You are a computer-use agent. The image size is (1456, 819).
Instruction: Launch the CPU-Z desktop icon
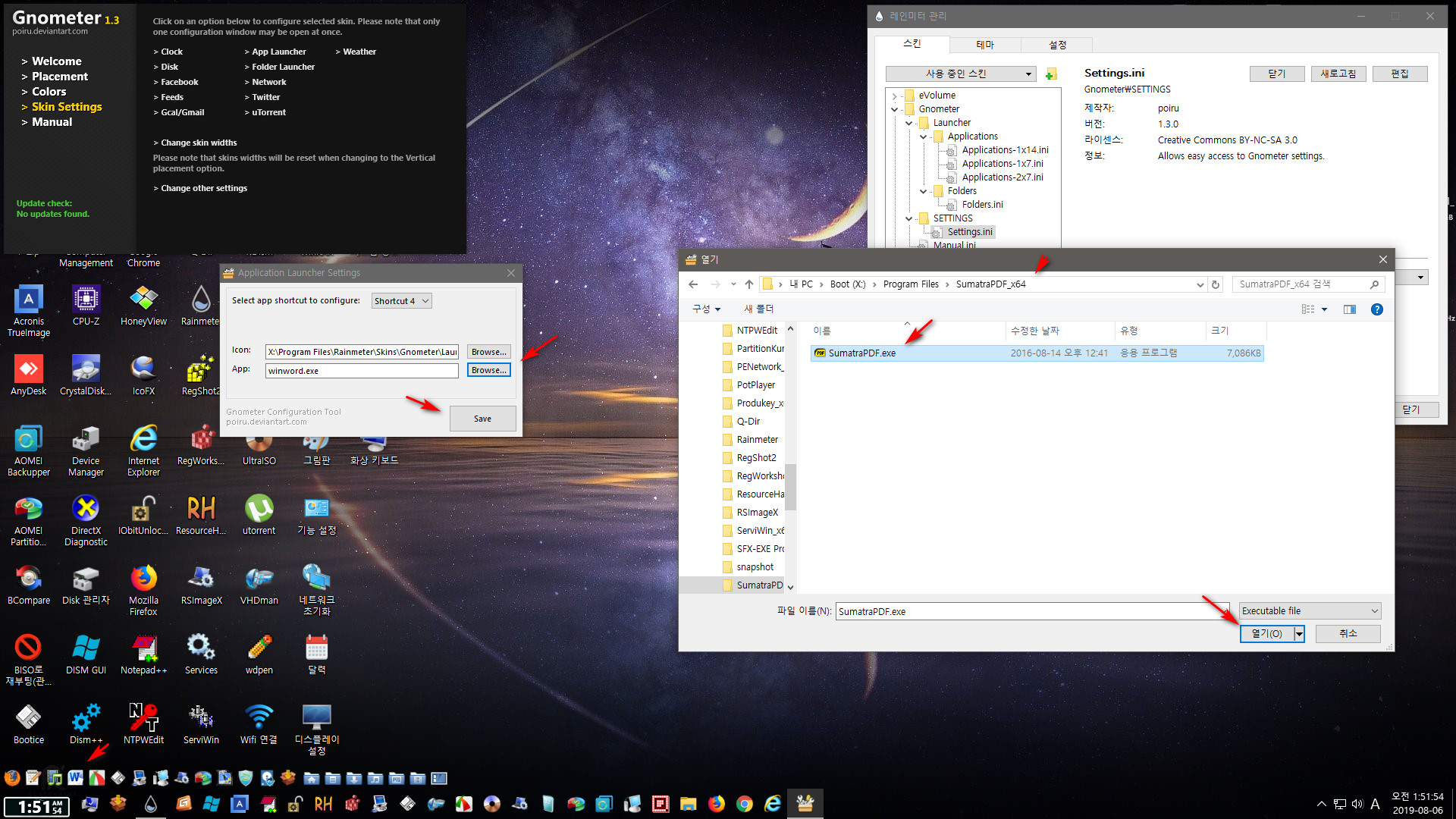(x=86, y=306)
